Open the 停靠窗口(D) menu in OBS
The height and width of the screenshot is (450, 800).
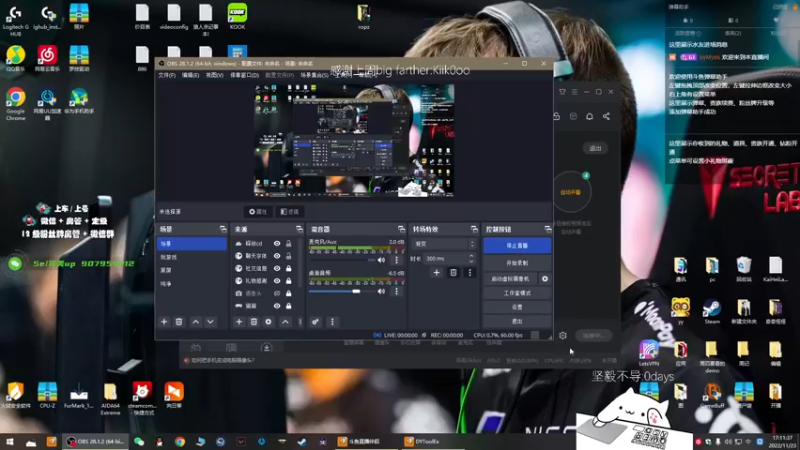click(244, 75)
